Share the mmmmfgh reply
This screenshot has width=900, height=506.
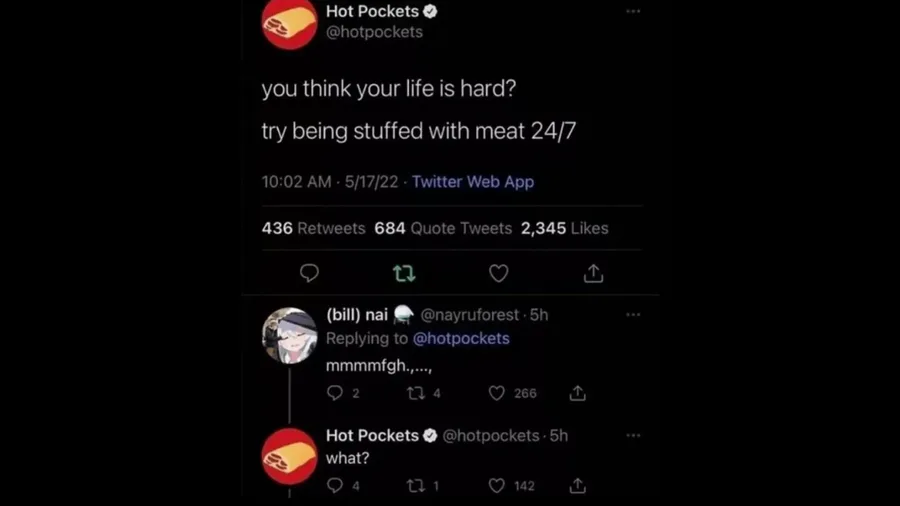point(577,393)
